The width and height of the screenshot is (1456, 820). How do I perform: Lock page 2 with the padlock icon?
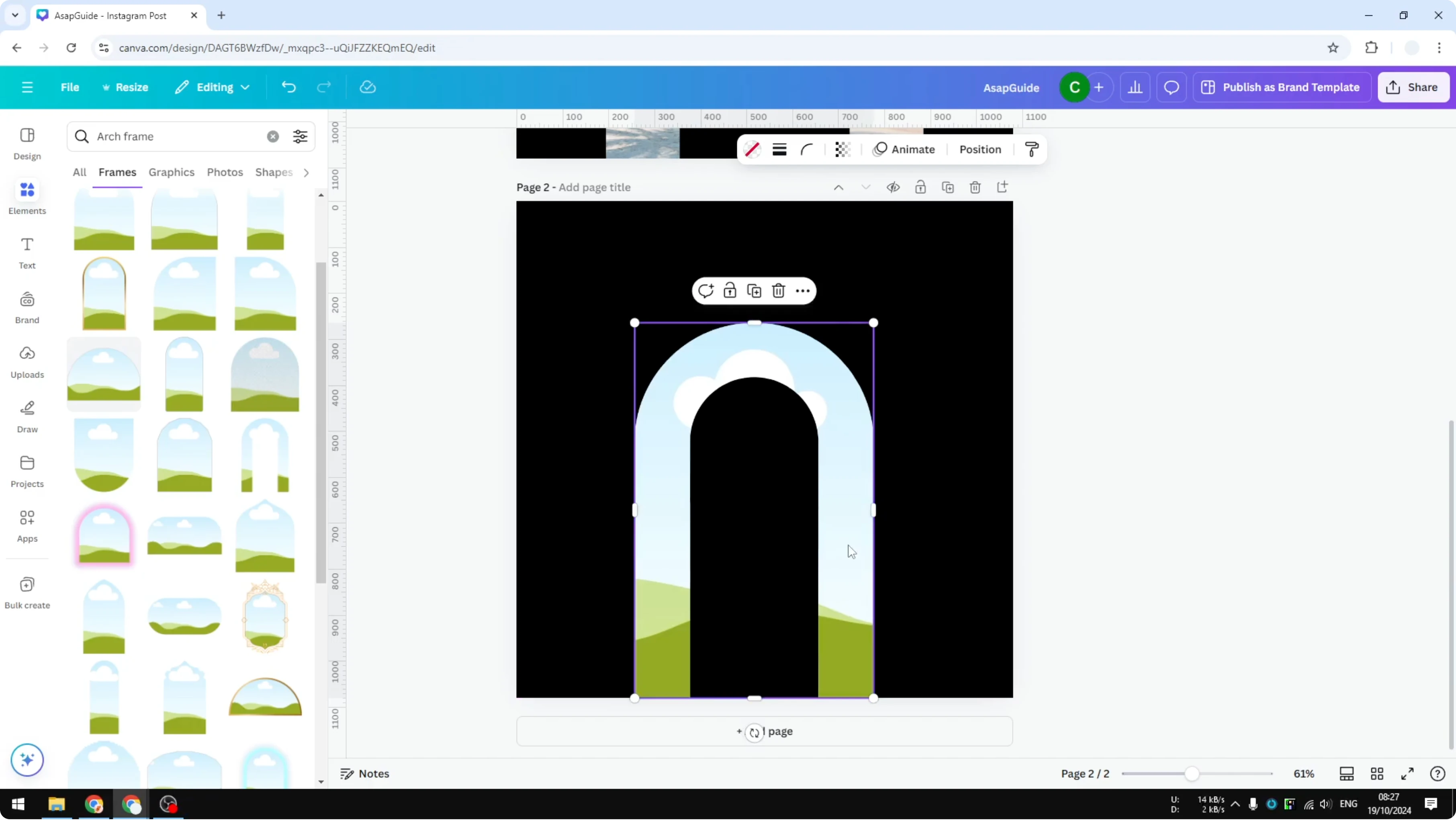pos(921,187)
